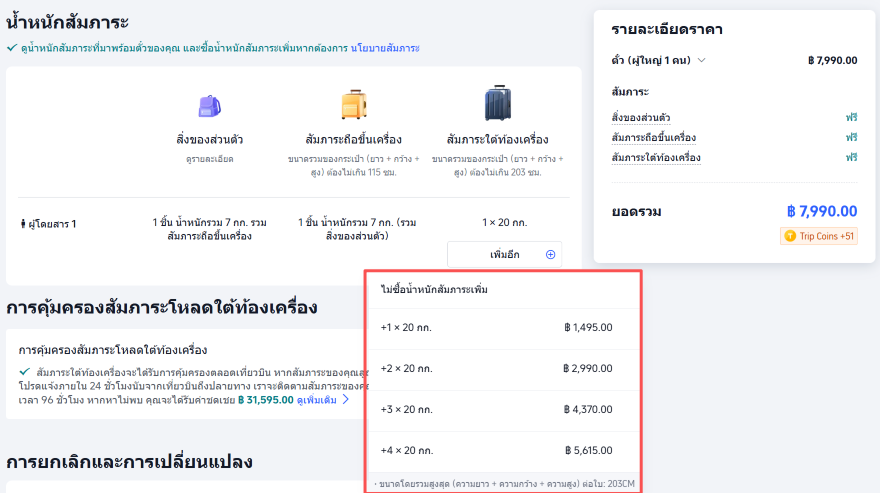Click the plus icon beside เพิ่มอีก
This screenshot has width=880, height=493.
pyautogui.click(x=551, y=254)
